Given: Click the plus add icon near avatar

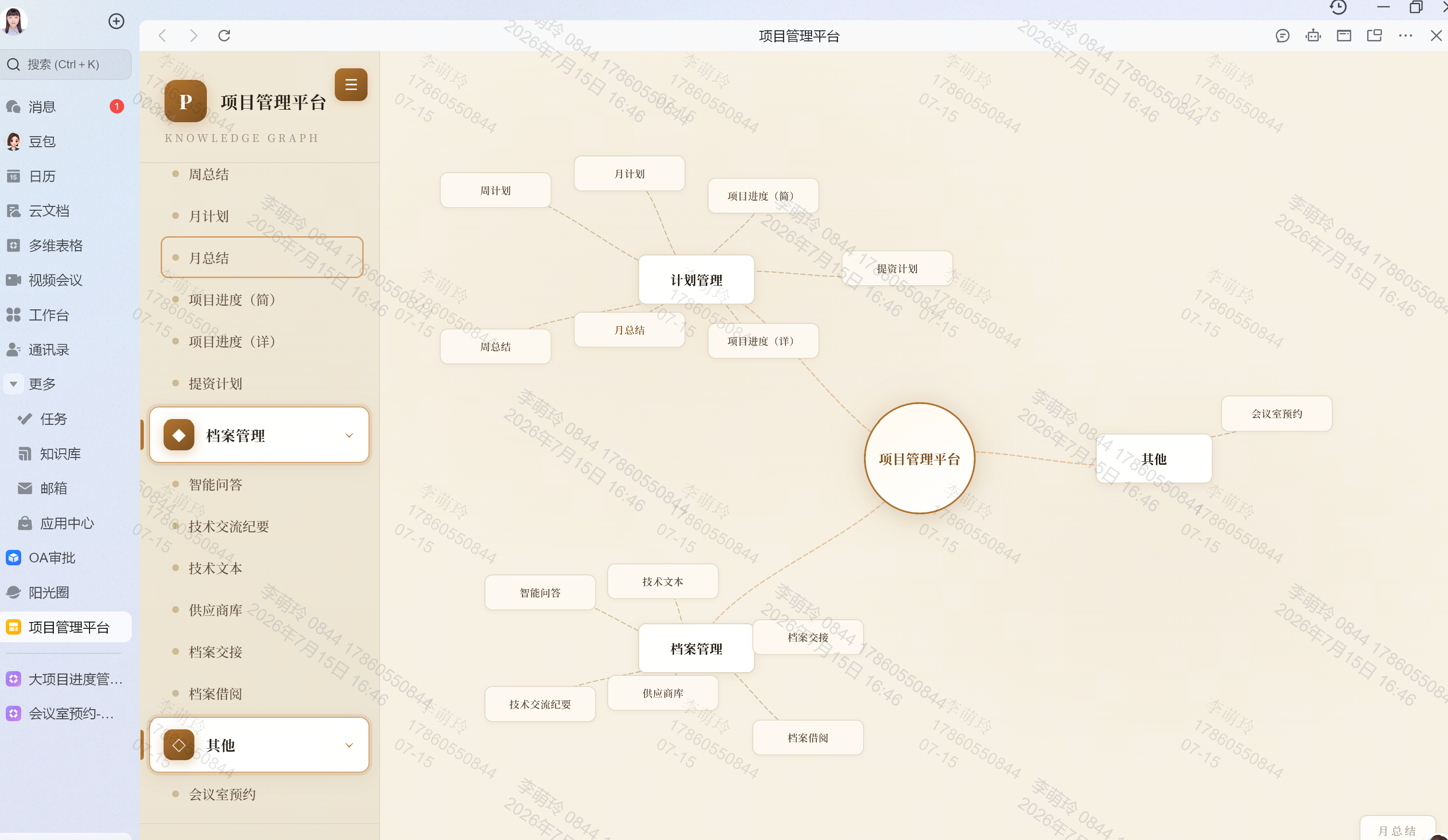Looking at the screenshot, I should coord(116,21).
